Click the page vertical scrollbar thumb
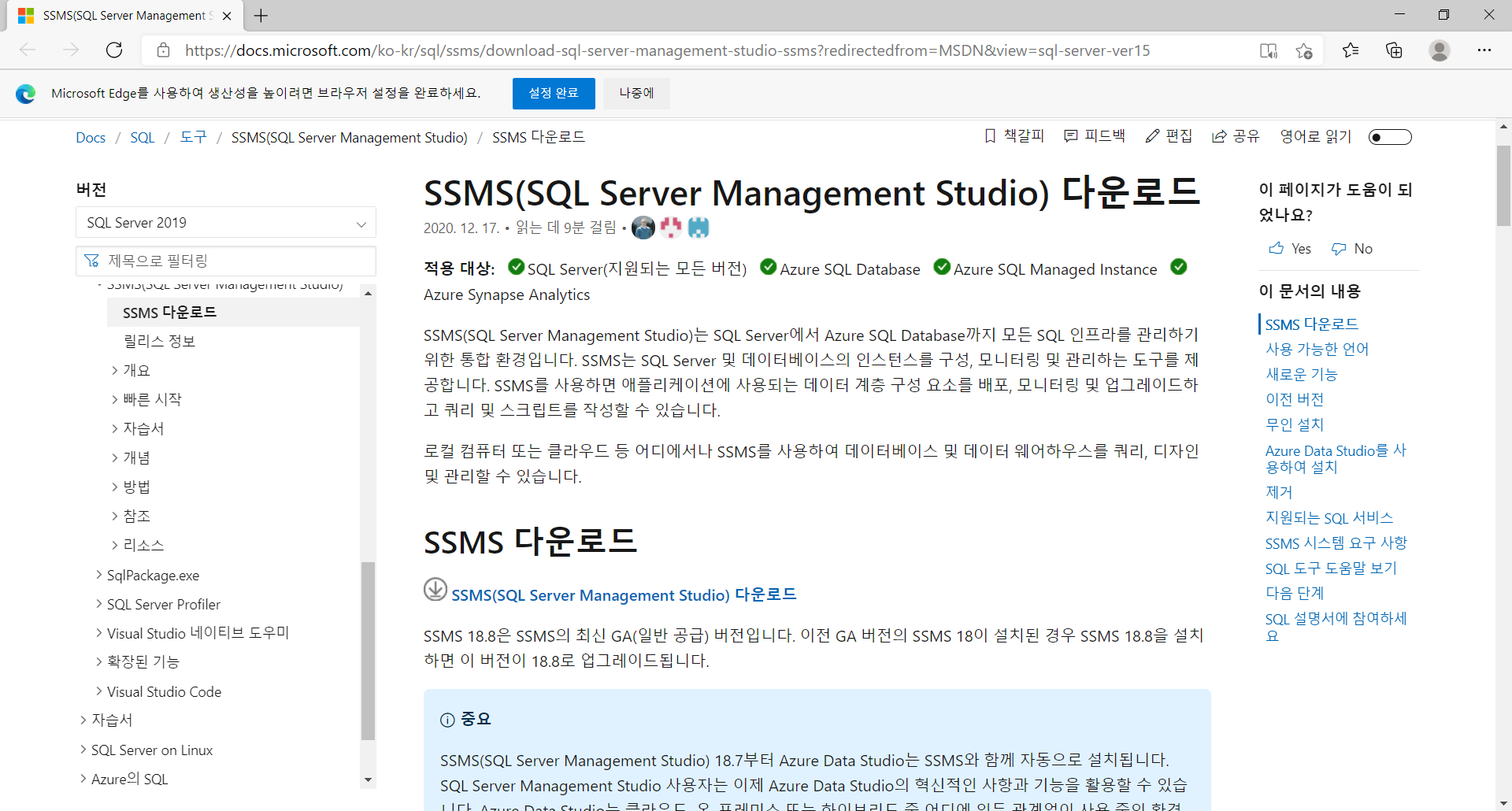This screenshot has width=1512, height=811. point(1503,186)
